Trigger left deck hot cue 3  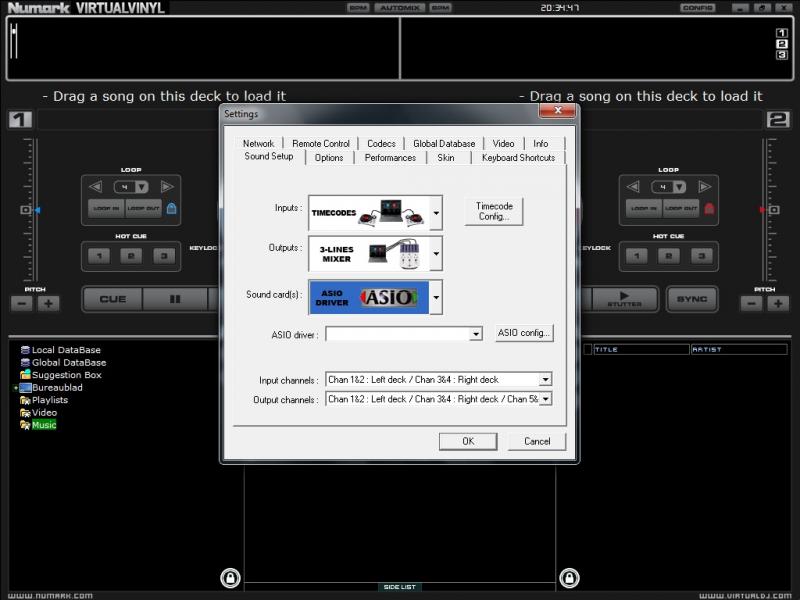(x=164, y=256)
